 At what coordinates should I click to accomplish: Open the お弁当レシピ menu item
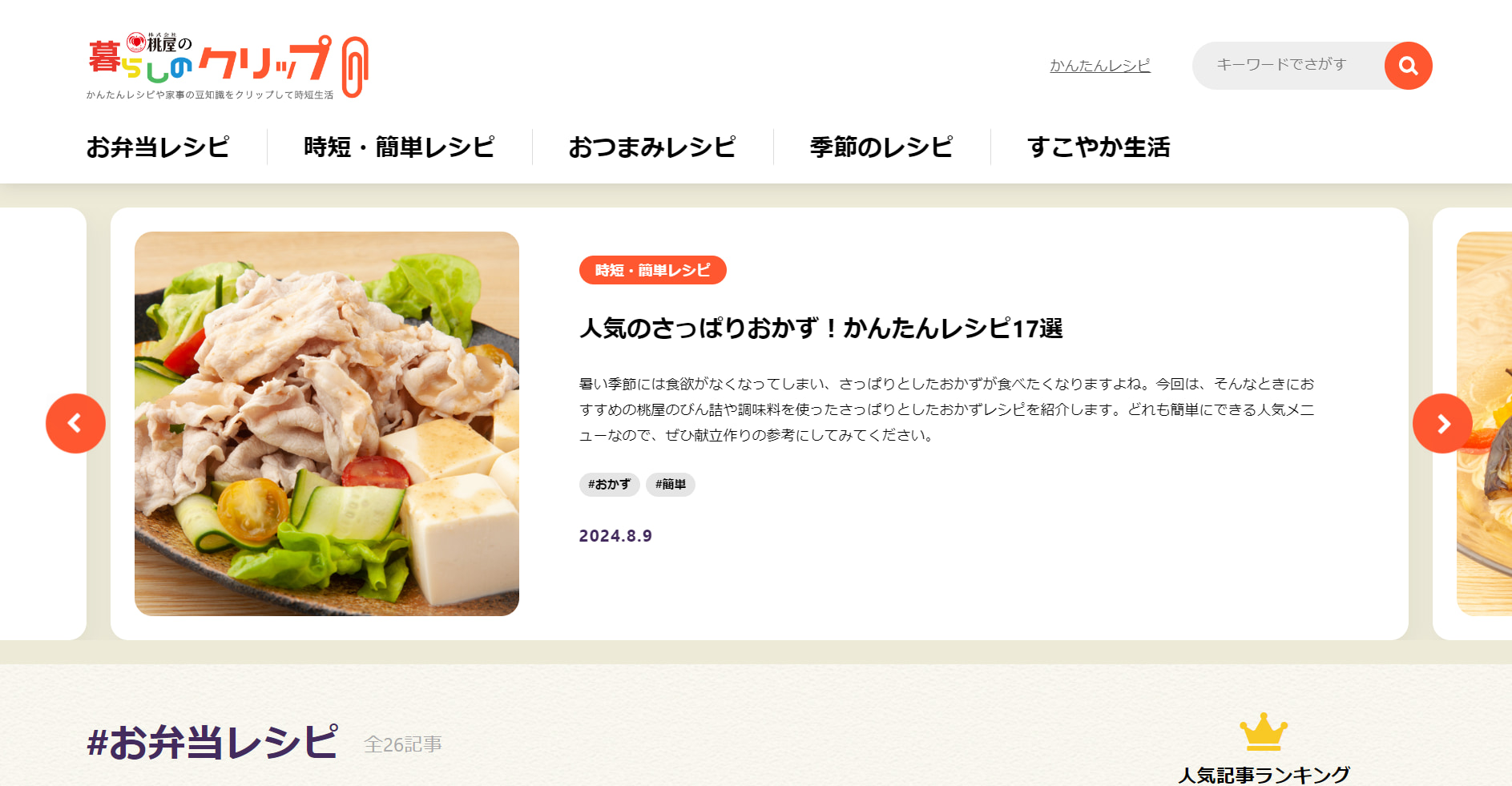tap(158, 147)
